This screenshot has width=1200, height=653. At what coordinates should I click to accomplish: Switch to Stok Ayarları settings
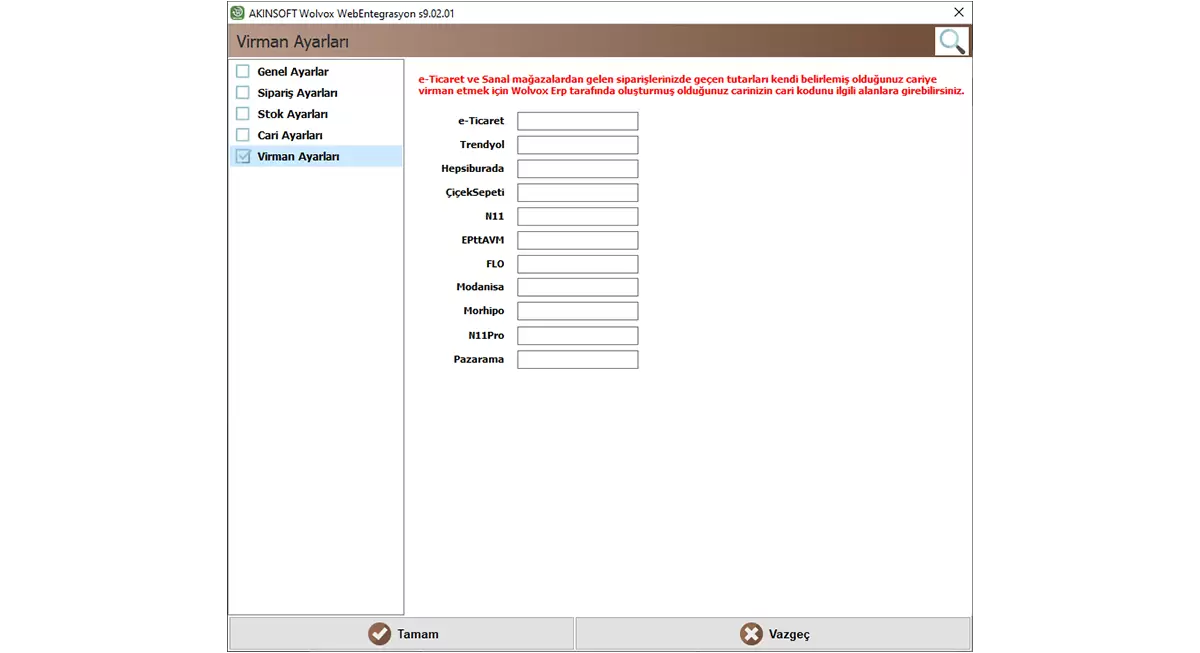coord(292,114)
